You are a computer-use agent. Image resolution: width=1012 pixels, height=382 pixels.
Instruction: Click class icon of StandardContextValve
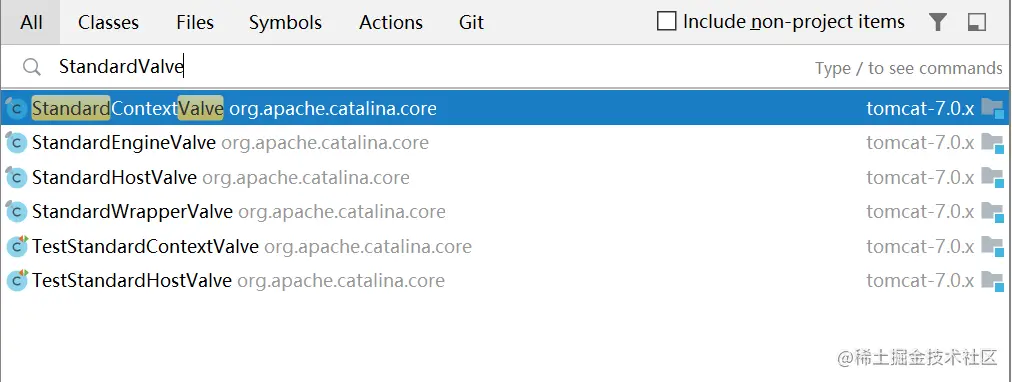(16, 108)
